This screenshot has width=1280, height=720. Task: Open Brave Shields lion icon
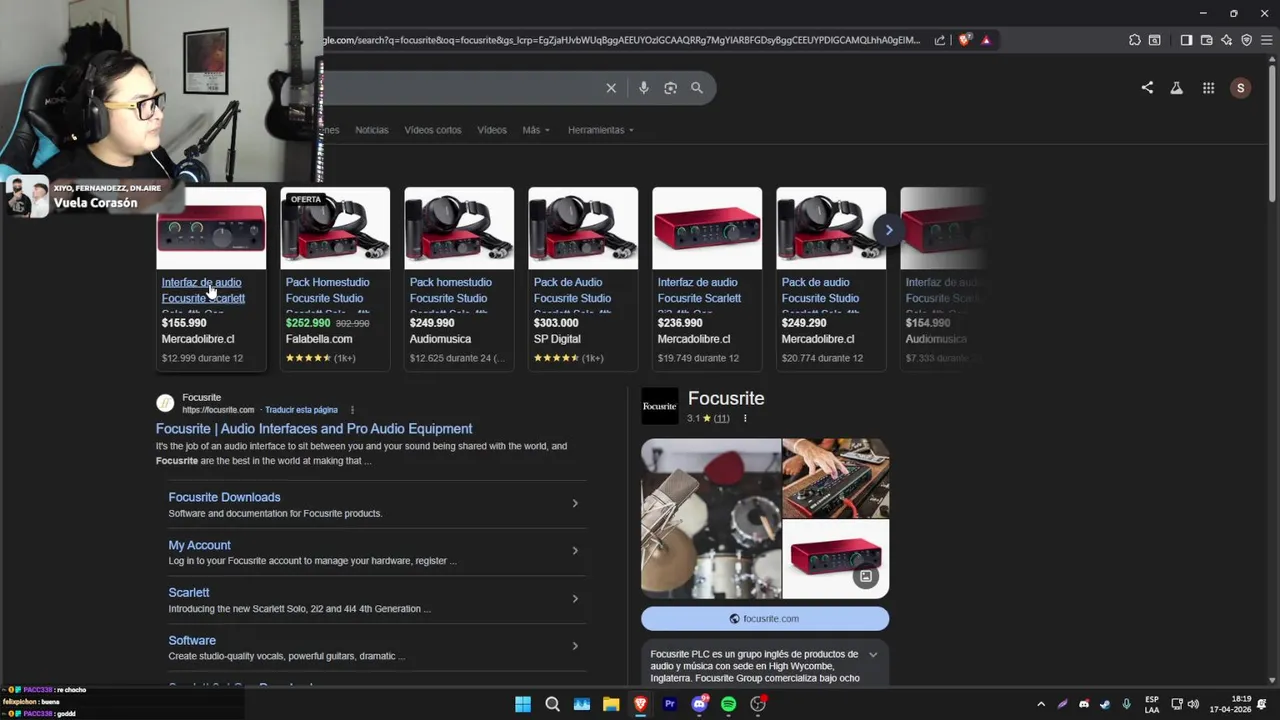coord(964,40)
